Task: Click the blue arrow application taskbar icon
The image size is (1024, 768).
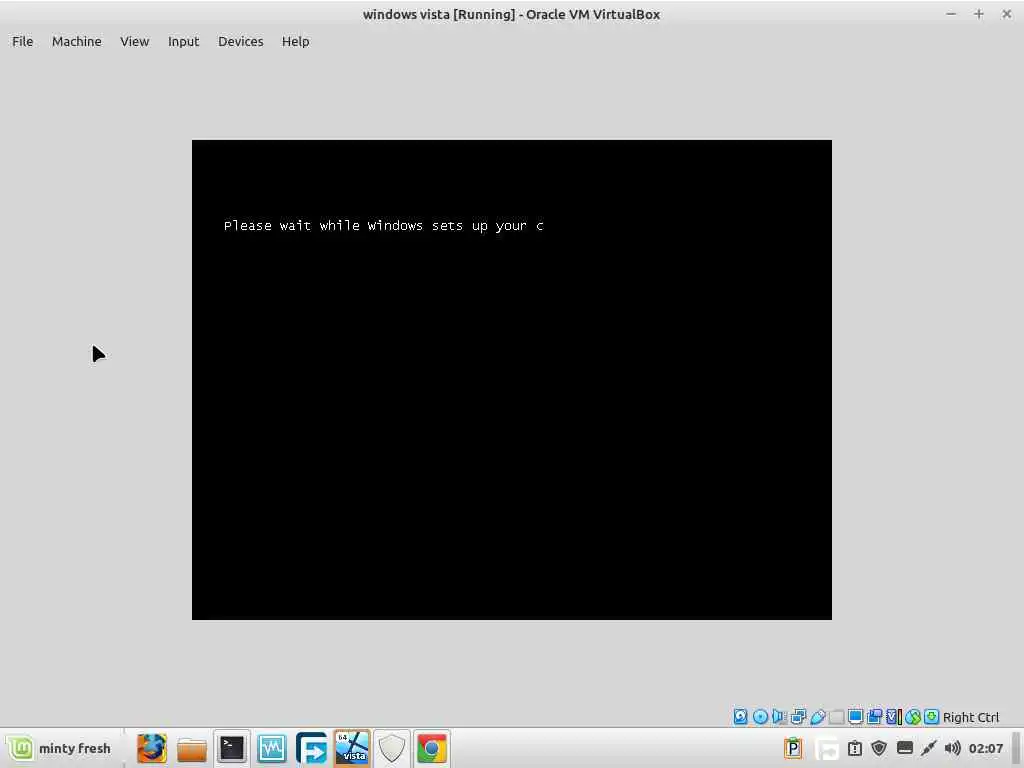Action: click(312, 748)
